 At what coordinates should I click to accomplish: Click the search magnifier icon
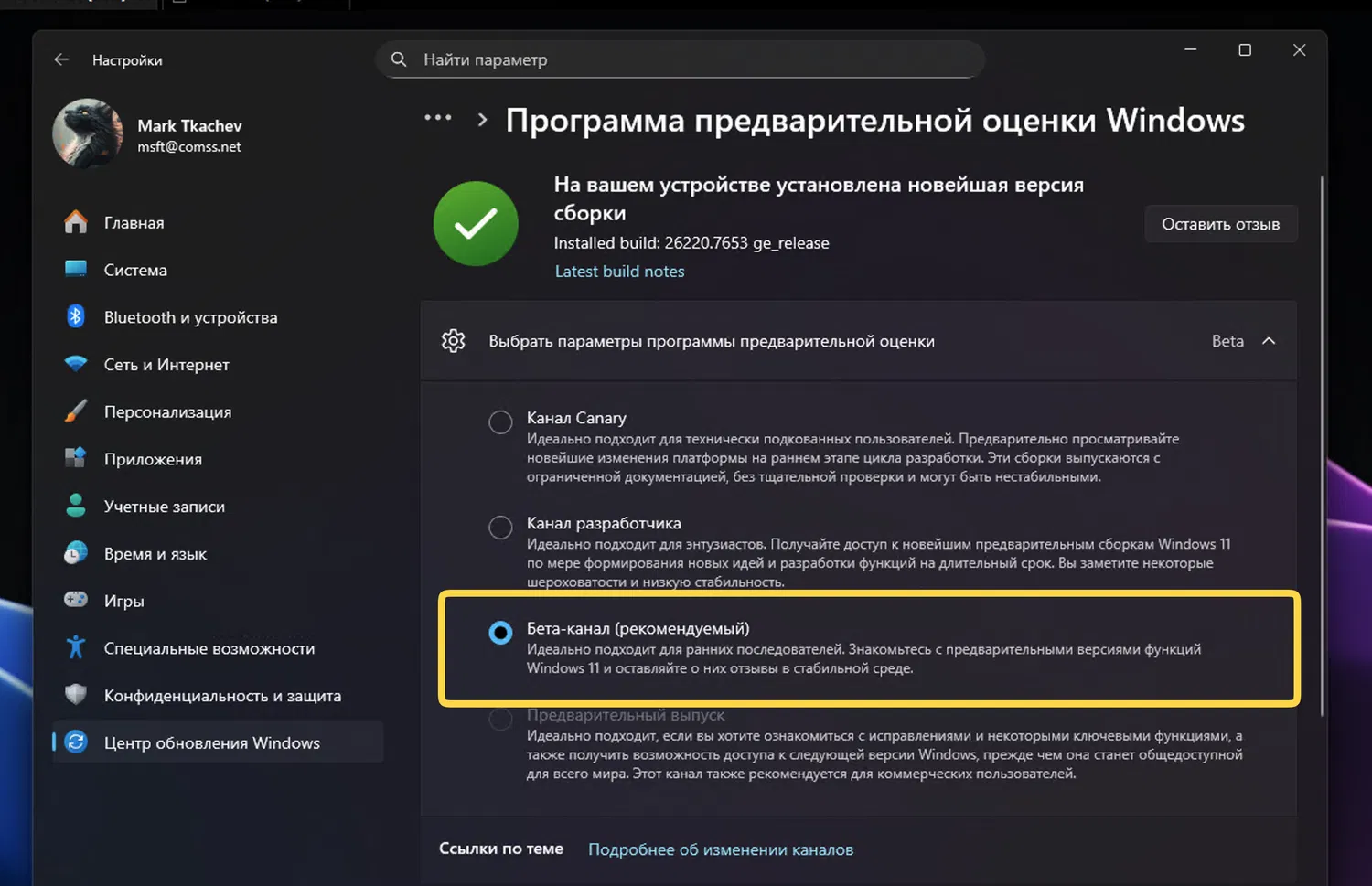399,59
